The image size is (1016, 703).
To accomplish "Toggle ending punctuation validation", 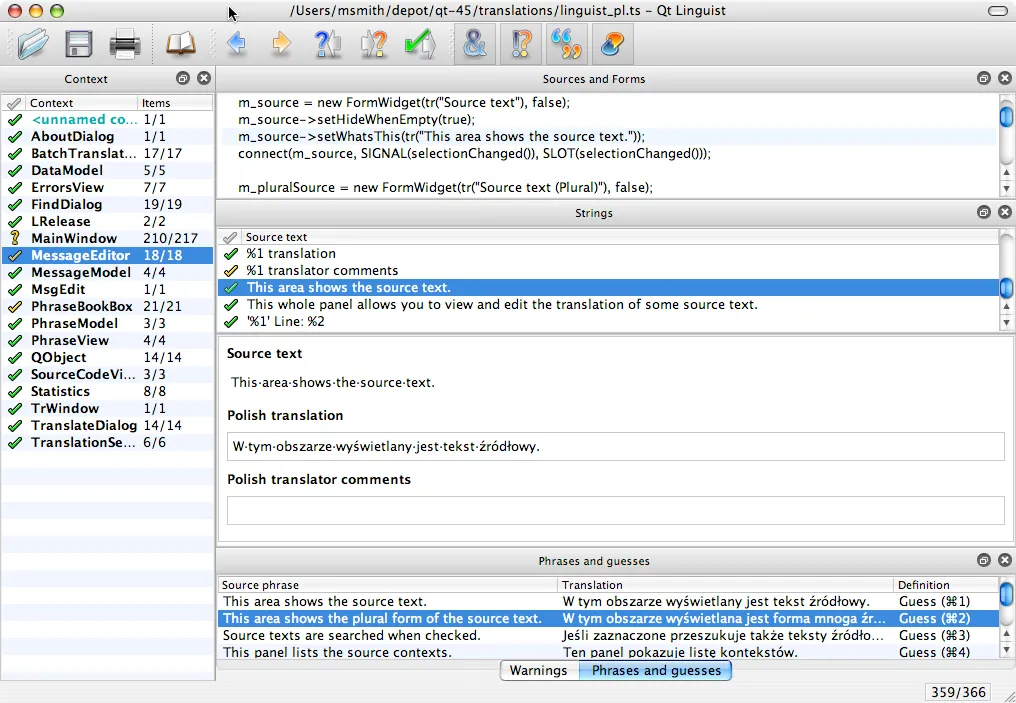I will (520, 43).
